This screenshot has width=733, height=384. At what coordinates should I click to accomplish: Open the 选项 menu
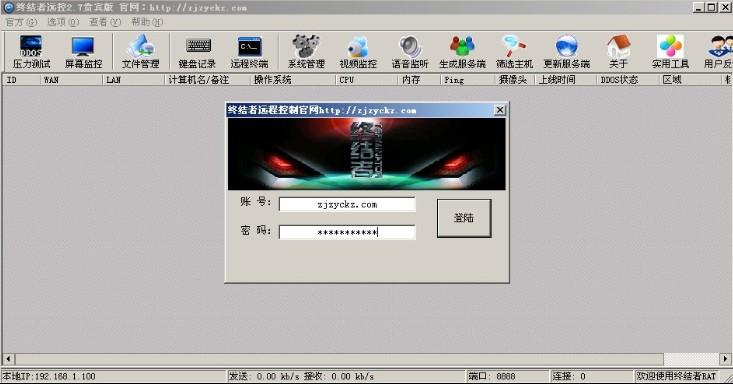coord(63,22)
